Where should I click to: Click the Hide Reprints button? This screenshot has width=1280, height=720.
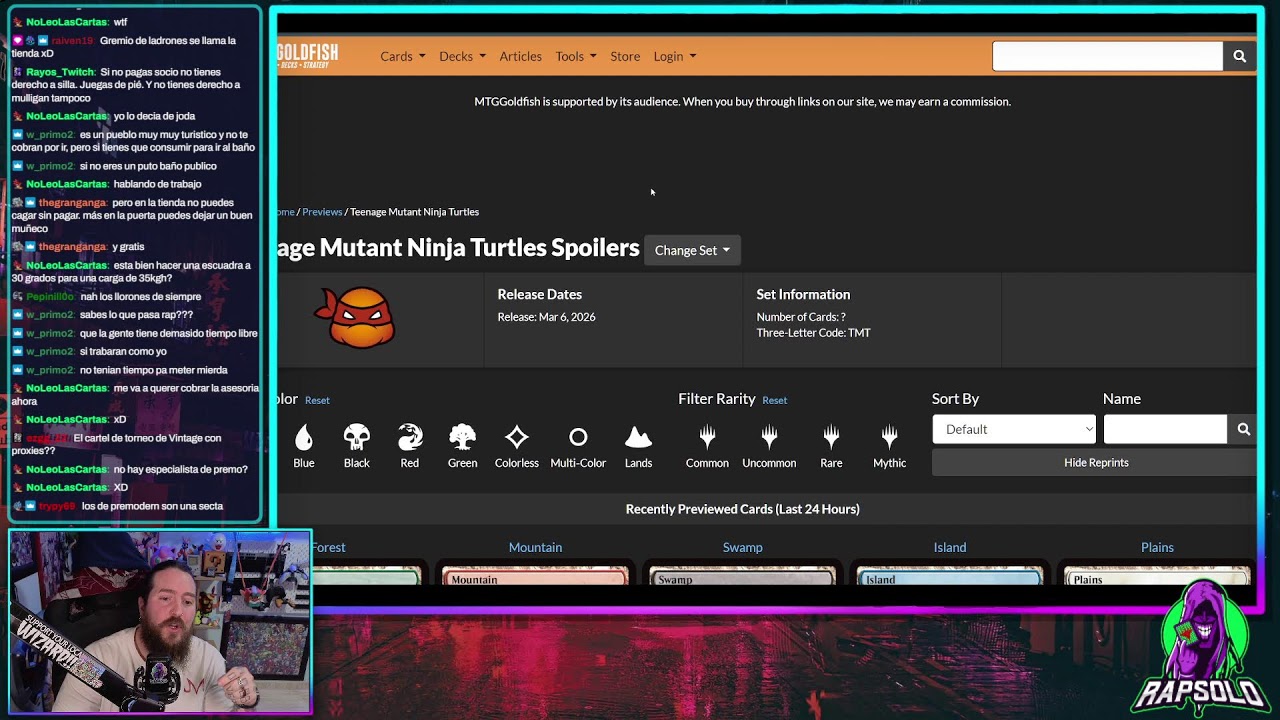[1096, 463]
